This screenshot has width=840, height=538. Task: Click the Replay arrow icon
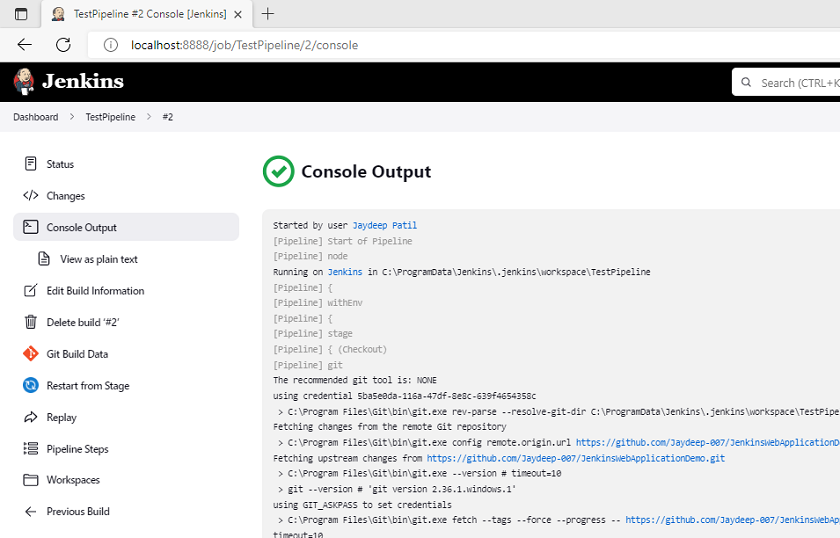tap(30, 417)
